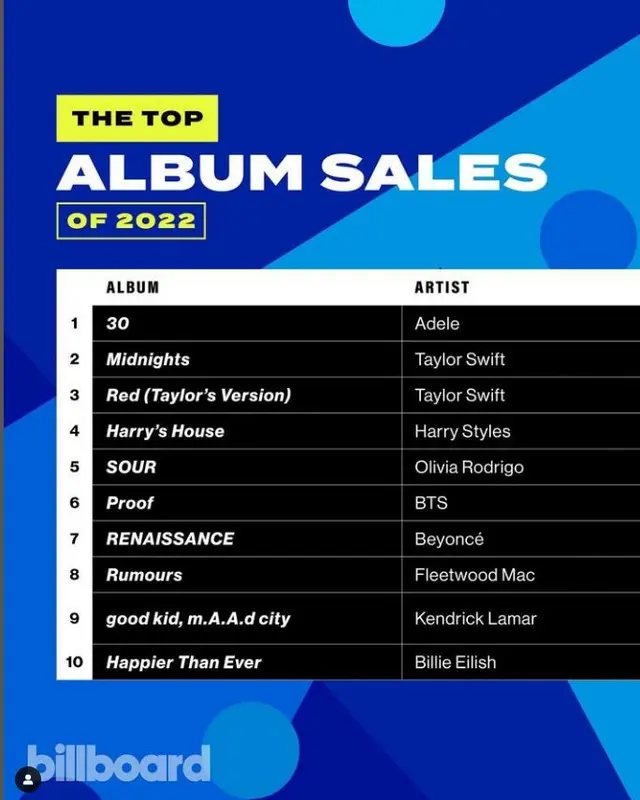Click the ALBUM column header
This screenshot has width=640, height=800.
pyautogui.click(x=133, y=288)
